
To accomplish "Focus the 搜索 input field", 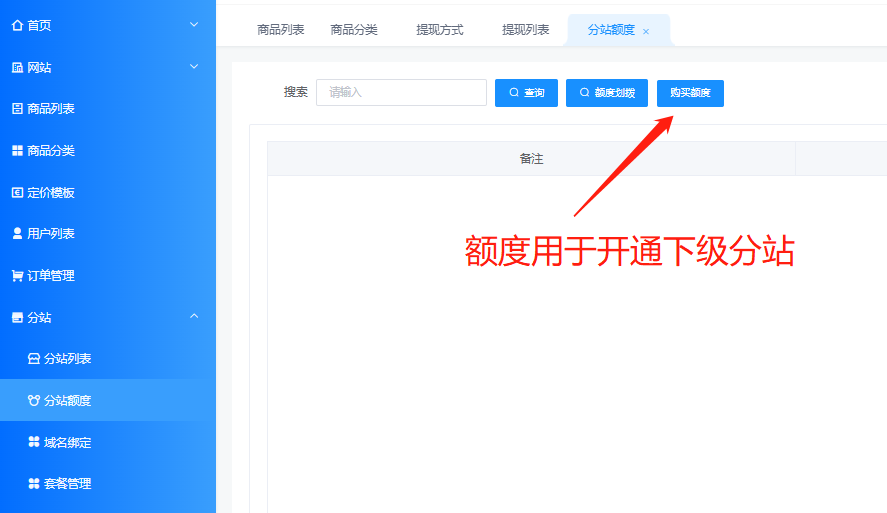I will (401, 93).
